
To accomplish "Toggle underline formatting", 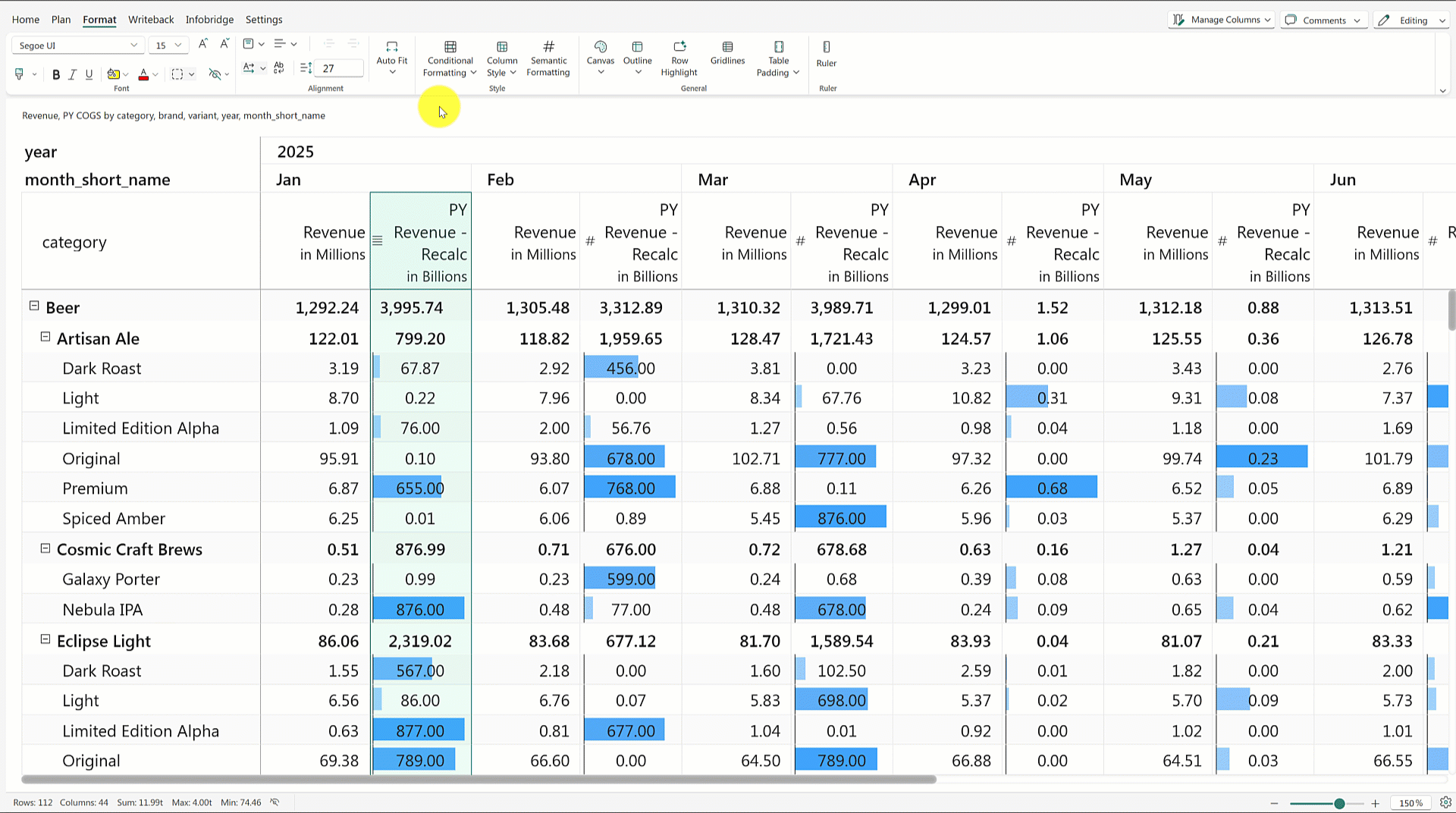I will pos(89,74).
